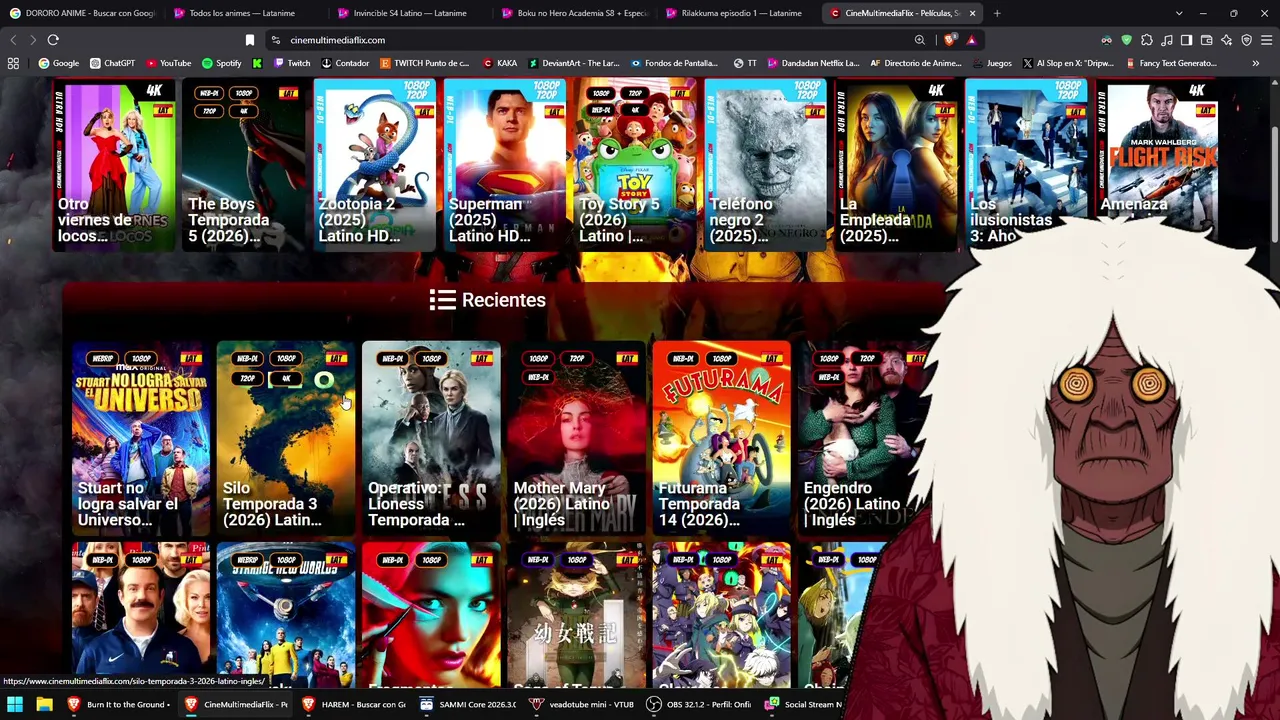This screenshot has height=720, width=1280.
Task: Click the green Kick bookmark icon
Action: 257,63
